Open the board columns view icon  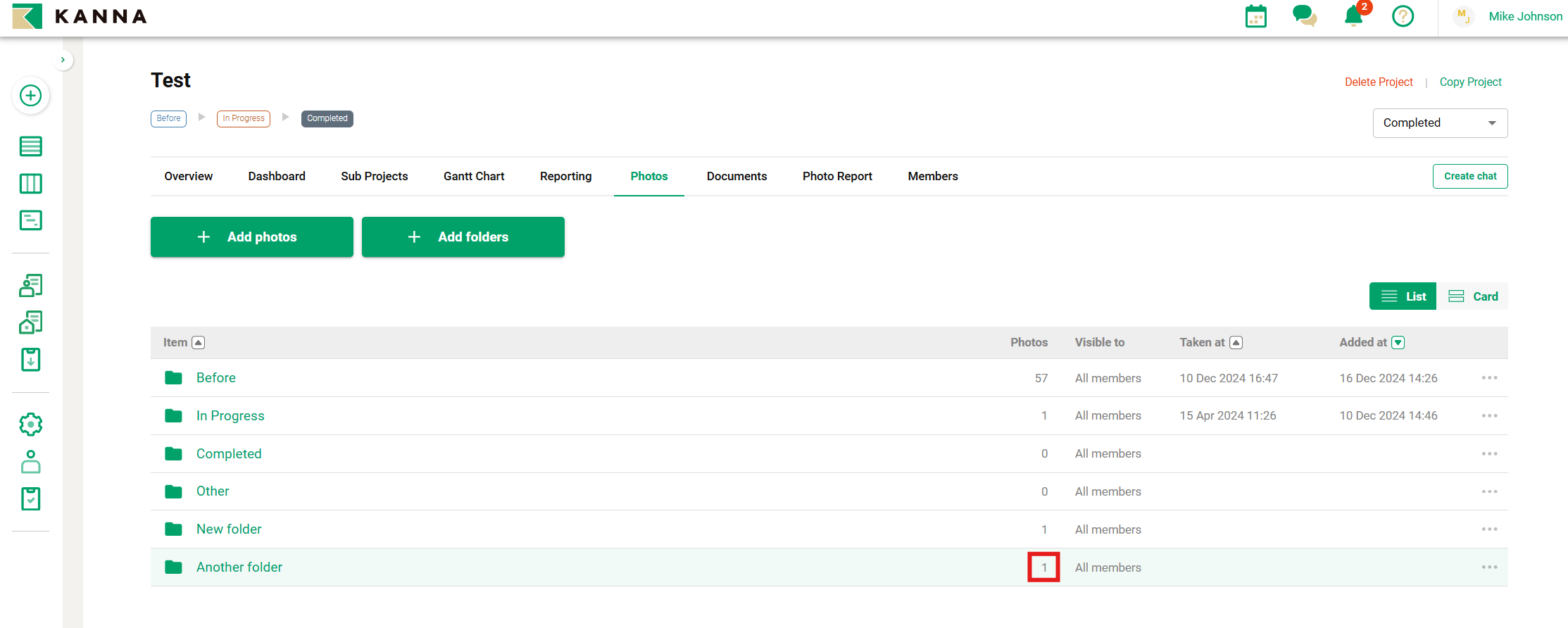tap(30, 184)
